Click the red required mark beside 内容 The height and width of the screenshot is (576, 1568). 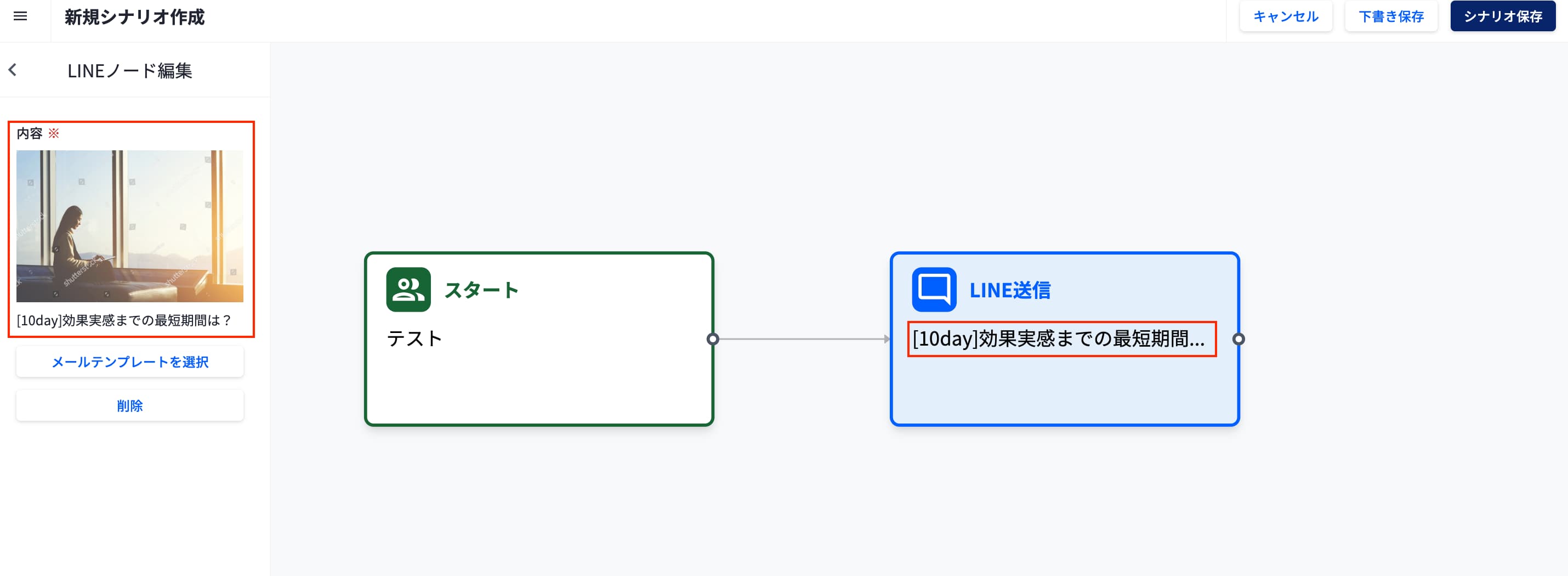coord(54,133)
